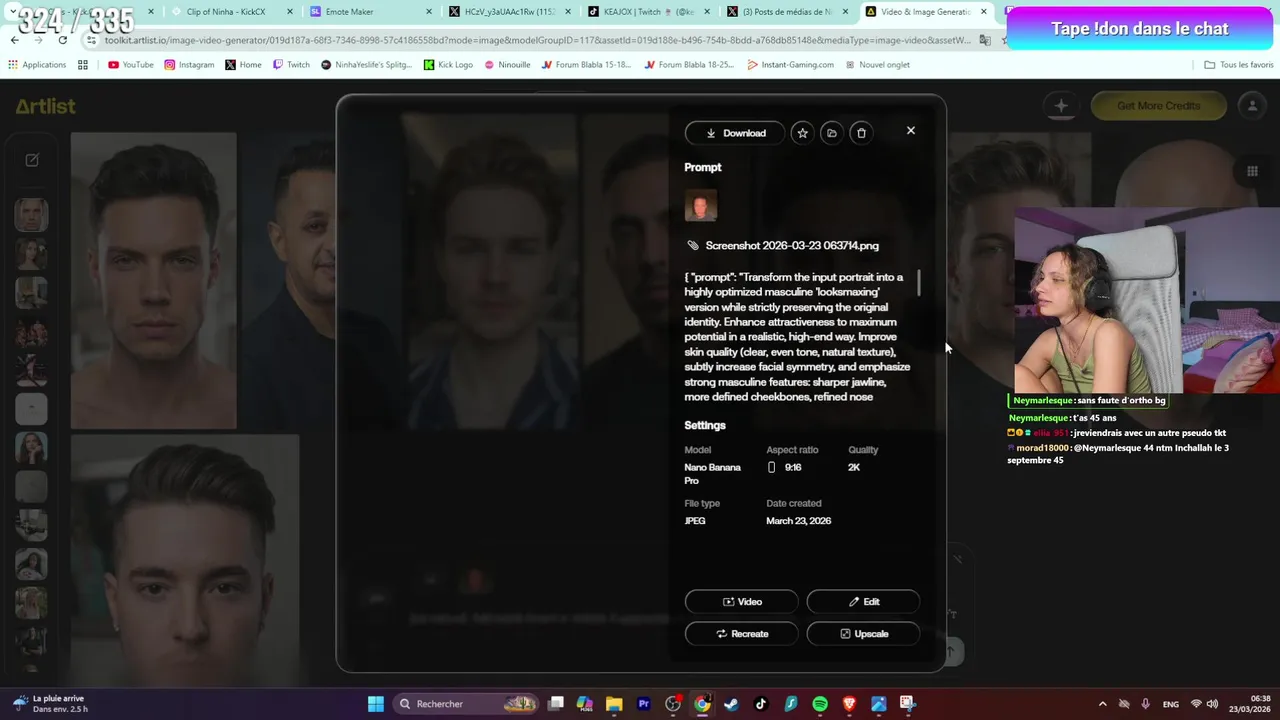Select the 'Screenshot 2026-03-23 063714.png' filename
This screenshot has width=1280, height=720.
click(x=792, y=245)
